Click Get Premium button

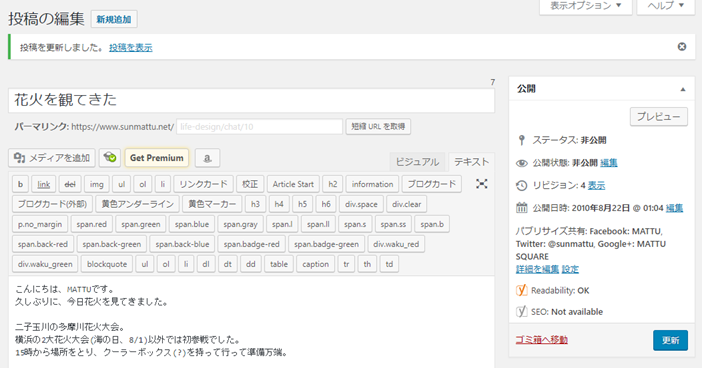157,158
